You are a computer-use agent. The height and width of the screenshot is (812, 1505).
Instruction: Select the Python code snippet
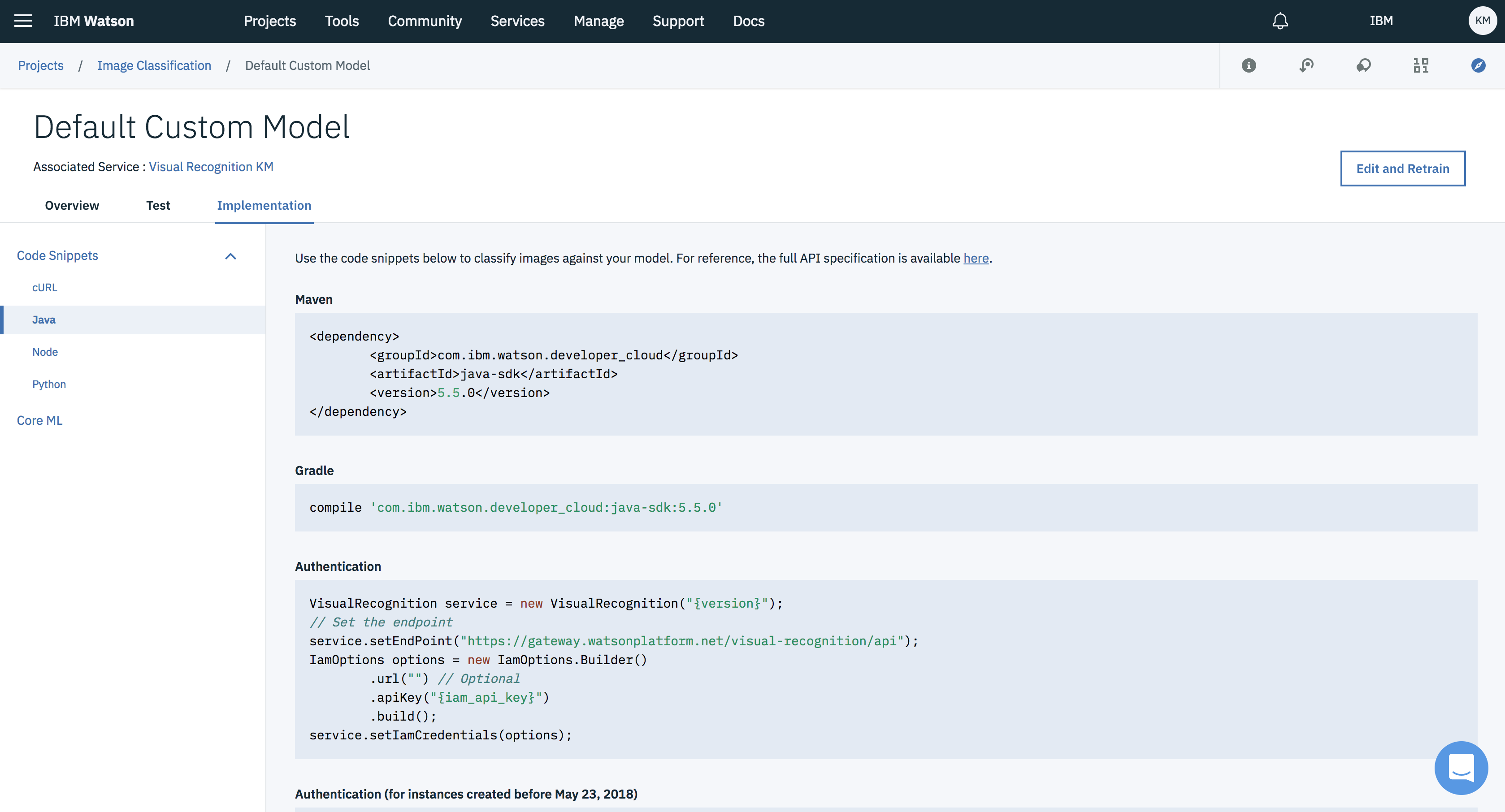(49, 384)
